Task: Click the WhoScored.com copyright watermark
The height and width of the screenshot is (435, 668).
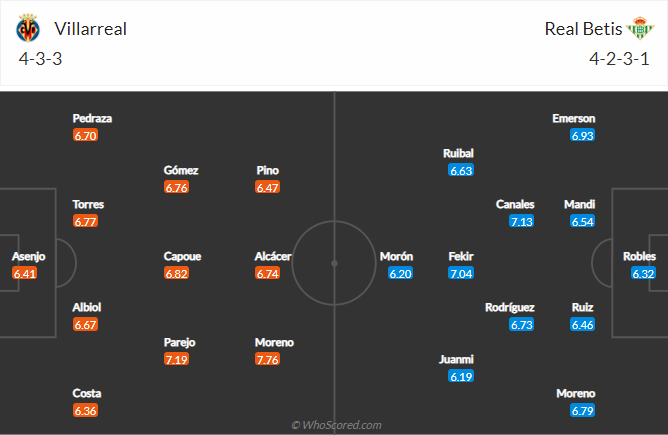Action: pyautogui.click(x=336, y=425)
